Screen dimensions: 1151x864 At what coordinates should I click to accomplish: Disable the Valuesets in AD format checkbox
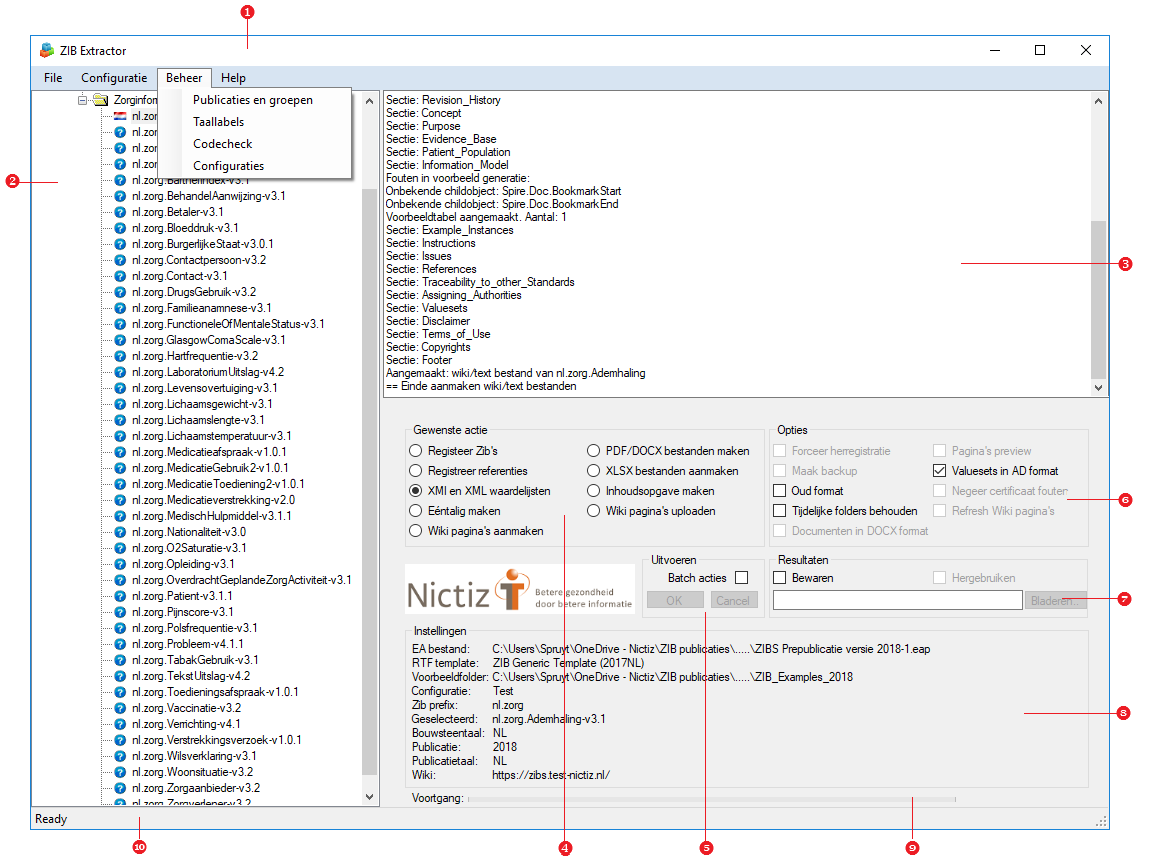pyautogui.click(x=939, y=471)
